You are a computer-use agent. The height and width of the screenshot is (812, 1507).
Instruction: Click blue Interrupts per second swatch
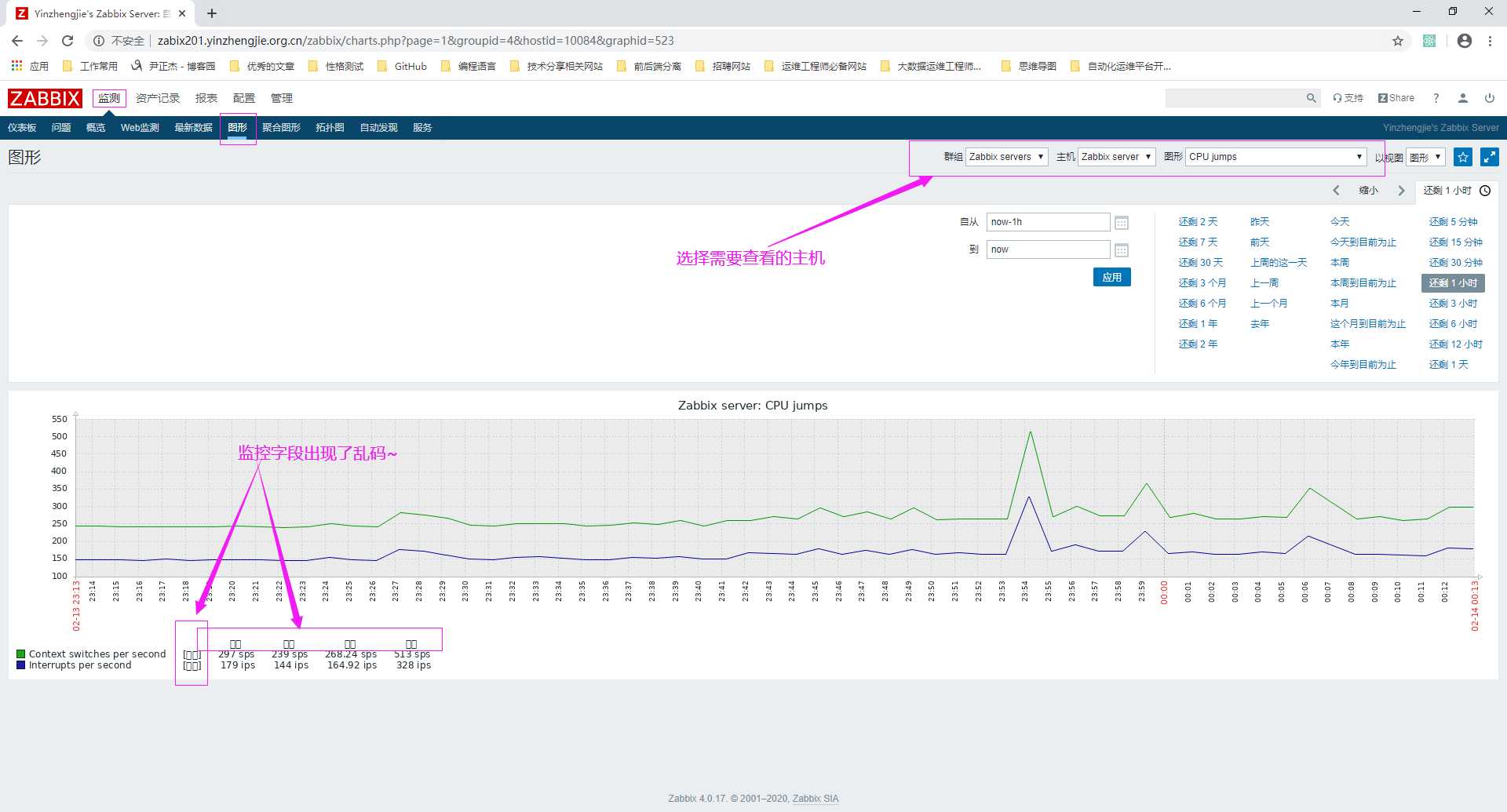pyautogui.click(x=21, y=665)
